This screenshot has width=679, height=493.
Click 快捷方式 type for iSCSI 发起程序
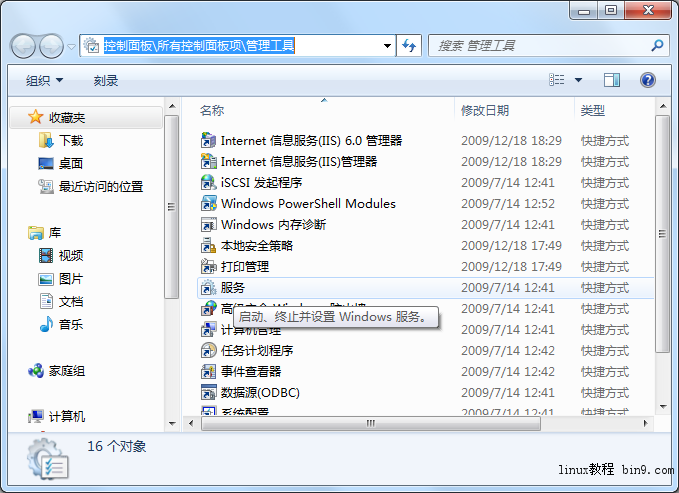[x=605, y=183]
